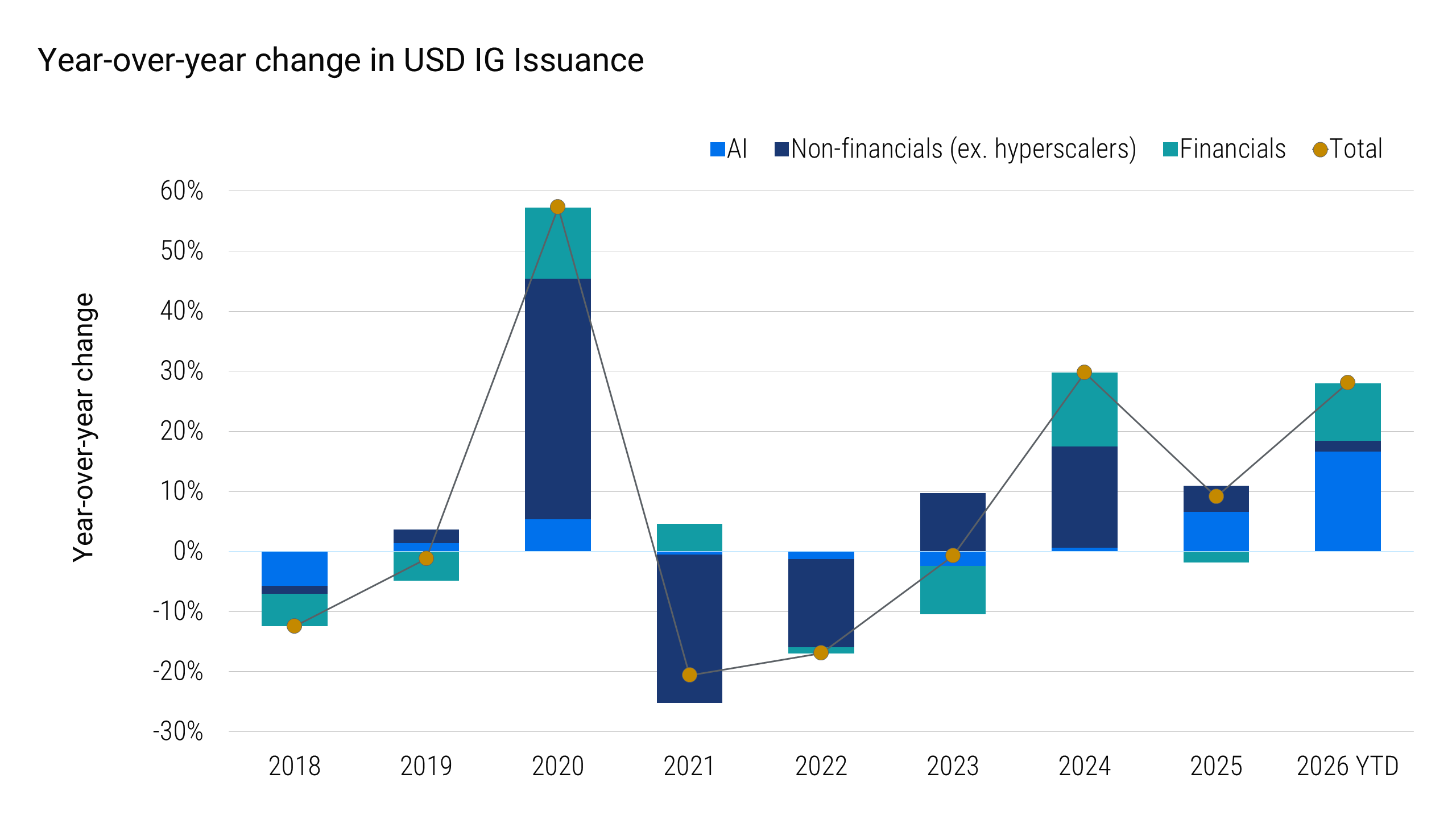The image size is (1456, 819).
Task: Click the 2024 Financials bar segment
Action: coord(1085,409)
